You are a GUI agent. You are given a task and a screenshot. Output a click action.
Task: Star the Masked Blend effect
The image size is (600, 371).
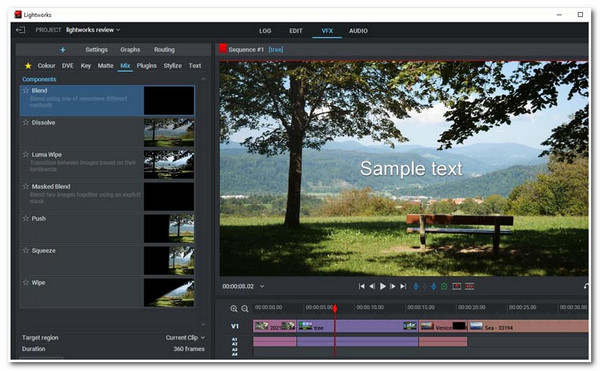pos(26,187)
